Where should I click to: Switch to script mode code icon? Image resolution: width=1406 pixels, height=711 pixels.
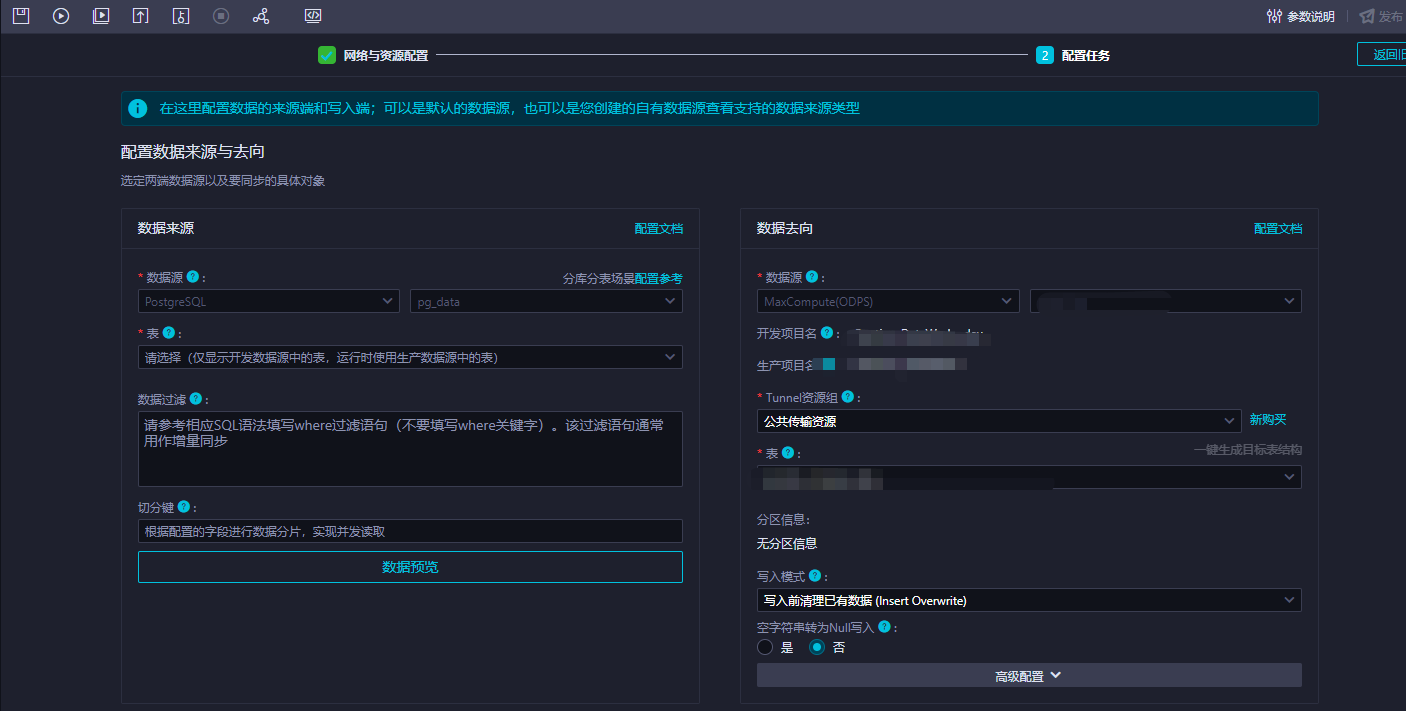[313, 16]
